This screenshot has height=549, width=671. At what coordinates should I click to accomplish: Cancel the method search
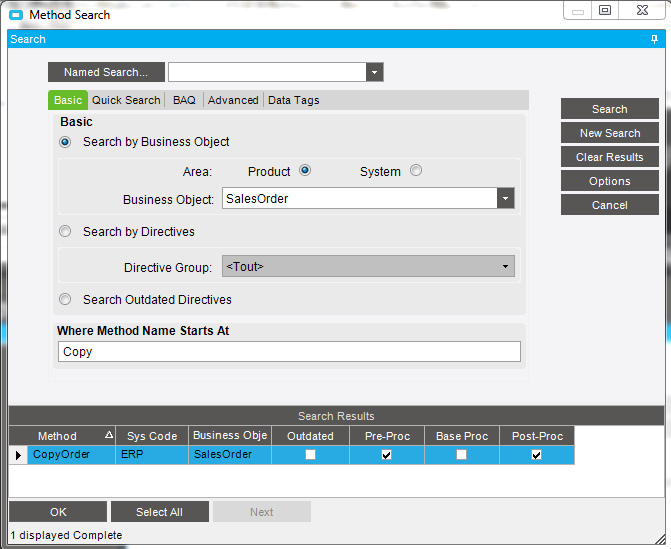point(609,205)
